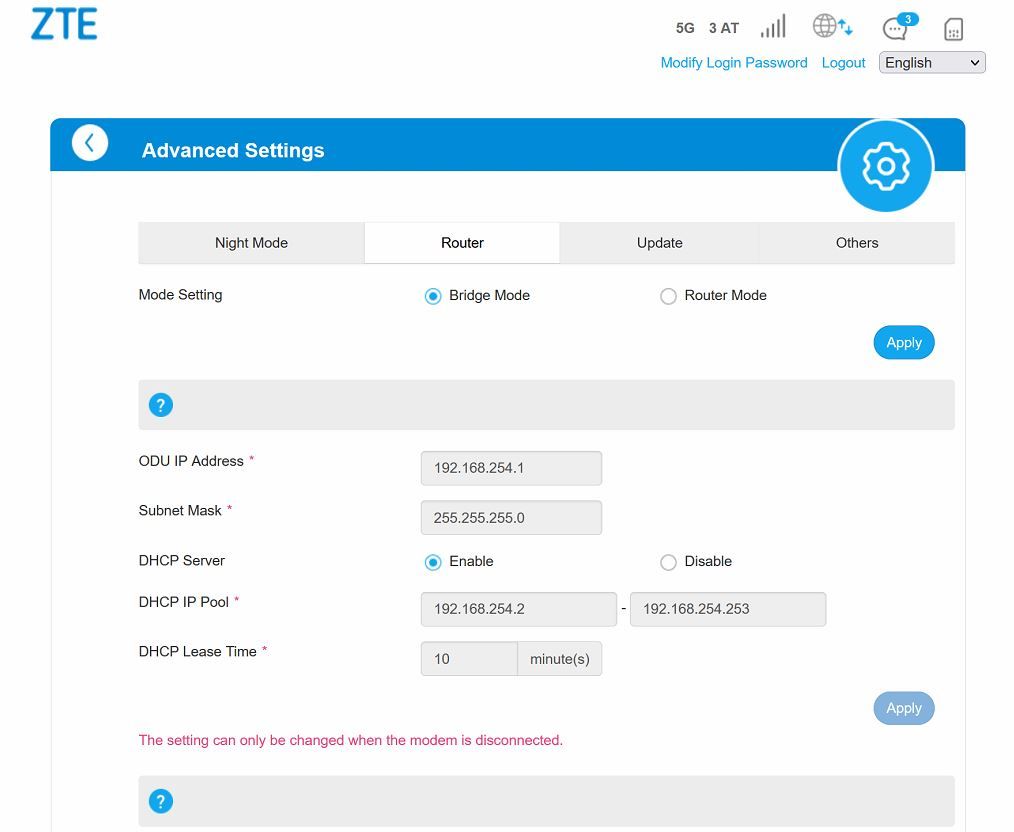Screen dimensions: 1014x832
Task: Click Apply under Mode Setting
Action: [903, 342]
